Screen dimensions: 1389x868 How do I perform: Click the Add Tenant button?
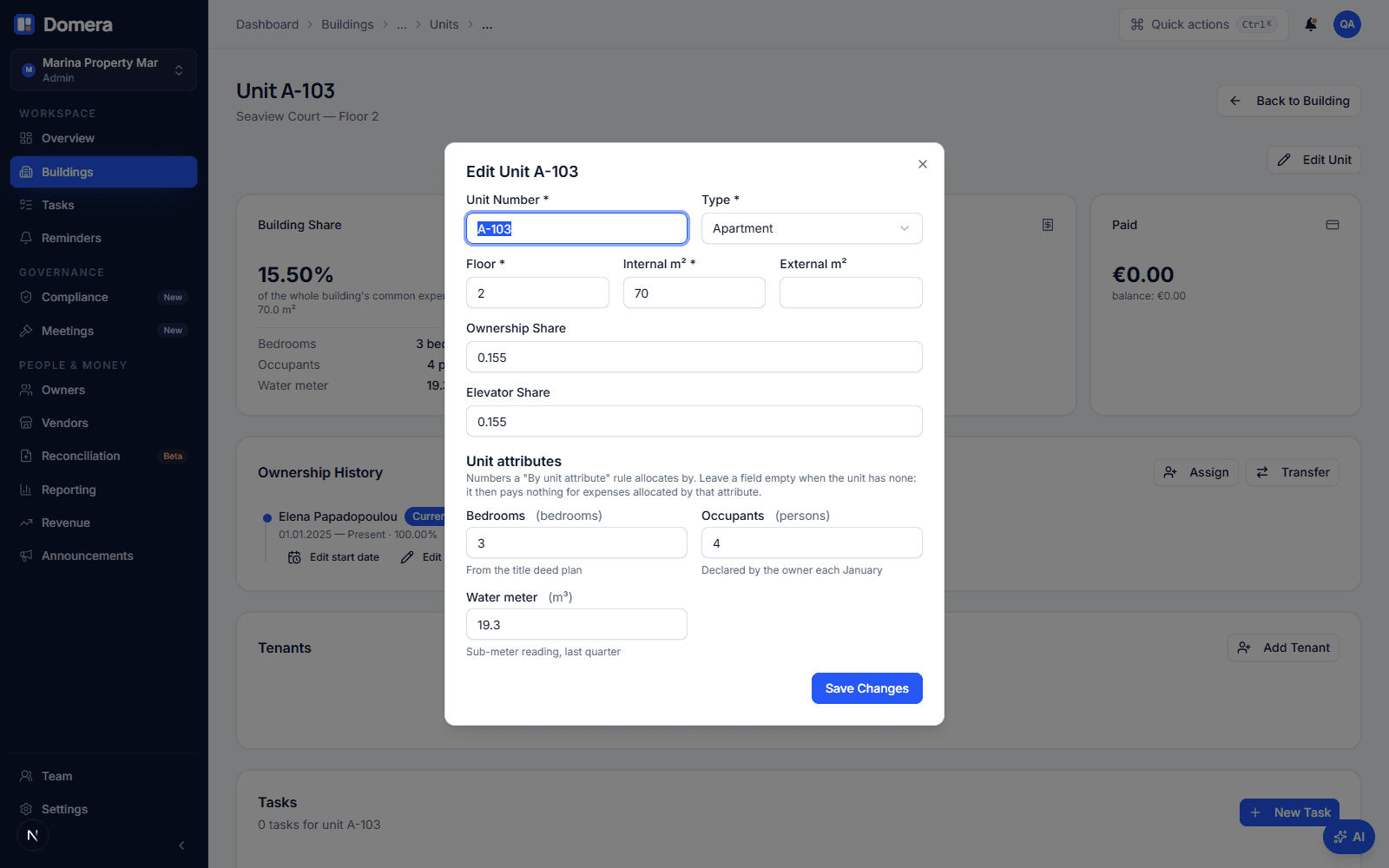1283,648
